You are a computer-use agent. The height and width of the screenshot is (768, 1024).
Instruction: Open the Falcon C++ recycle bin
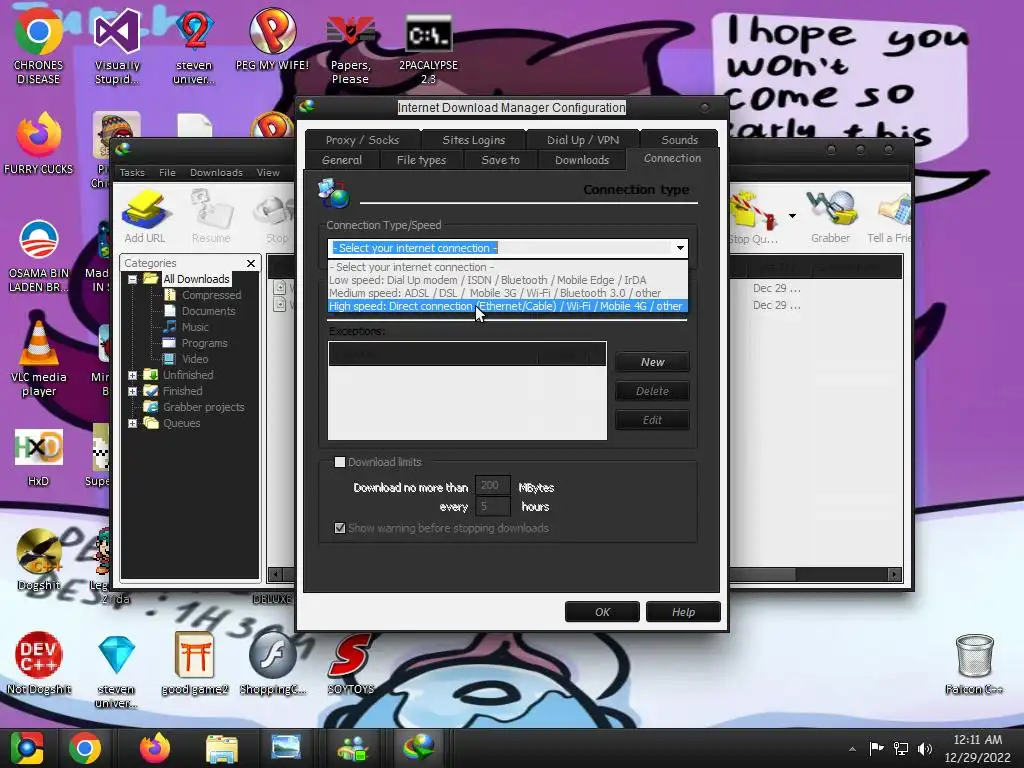point(974,662)
